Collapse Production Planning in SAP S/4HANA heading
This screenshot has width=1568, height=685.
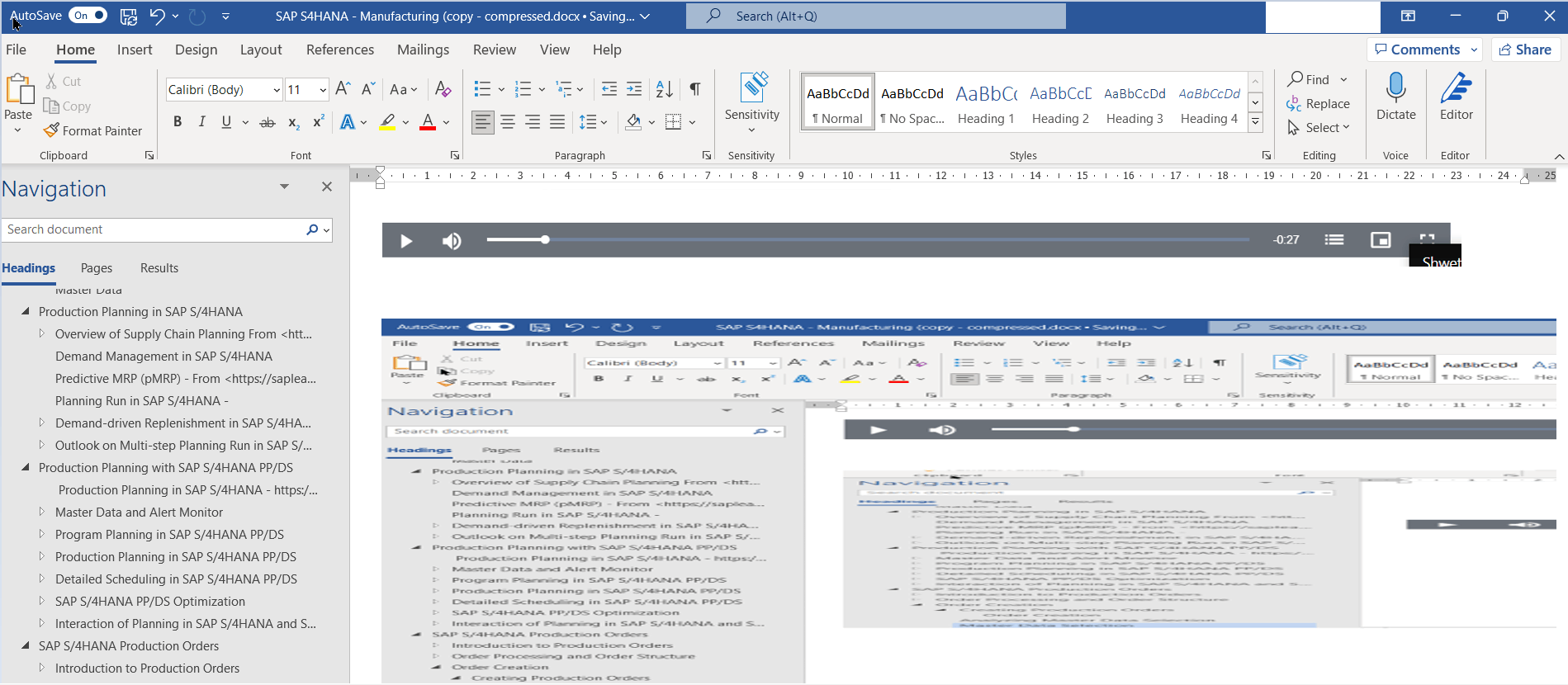point(26,311)
